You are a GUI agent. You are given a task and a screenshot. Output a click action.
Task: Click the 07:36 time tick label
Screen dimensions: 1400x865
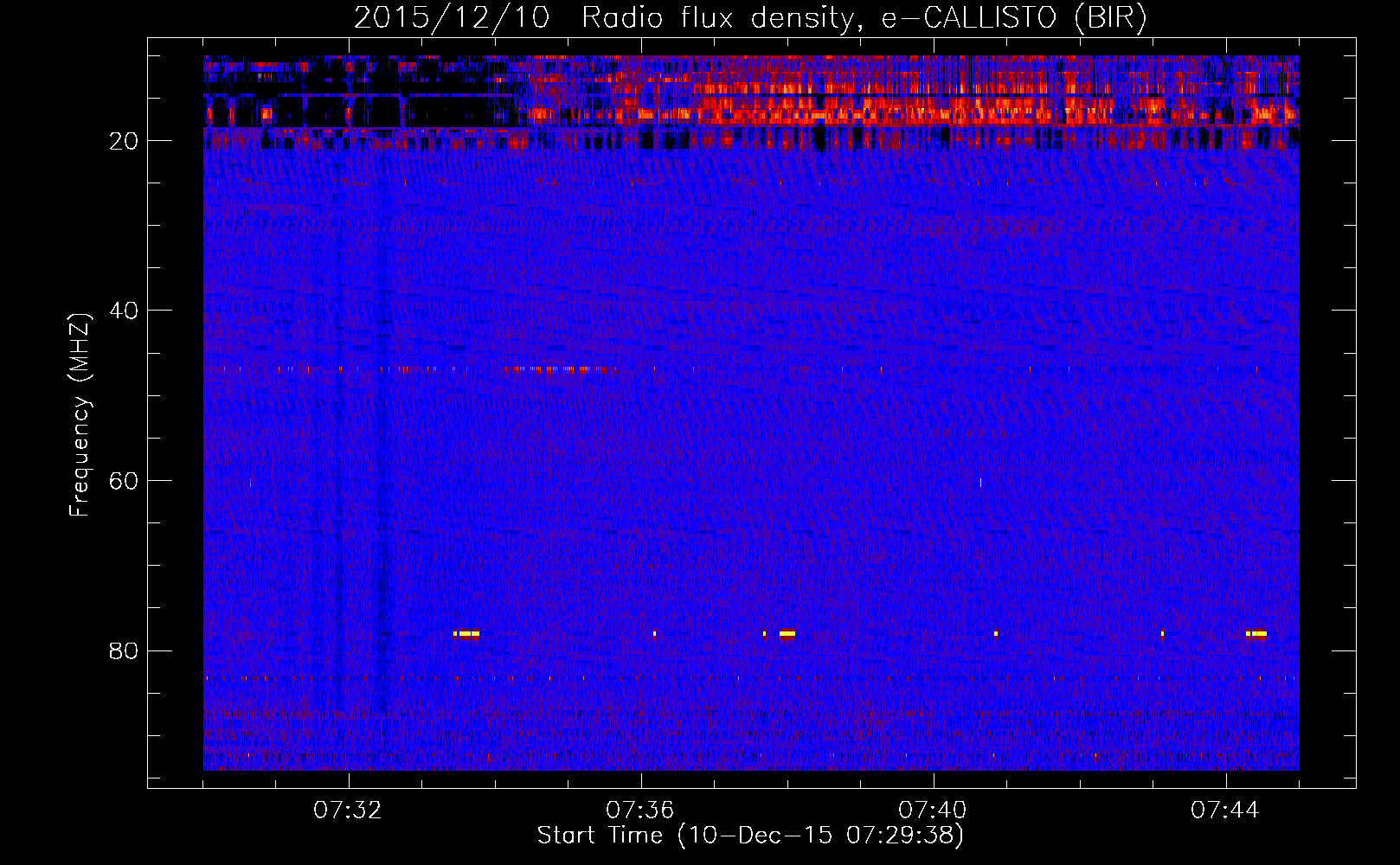point(640,811)
